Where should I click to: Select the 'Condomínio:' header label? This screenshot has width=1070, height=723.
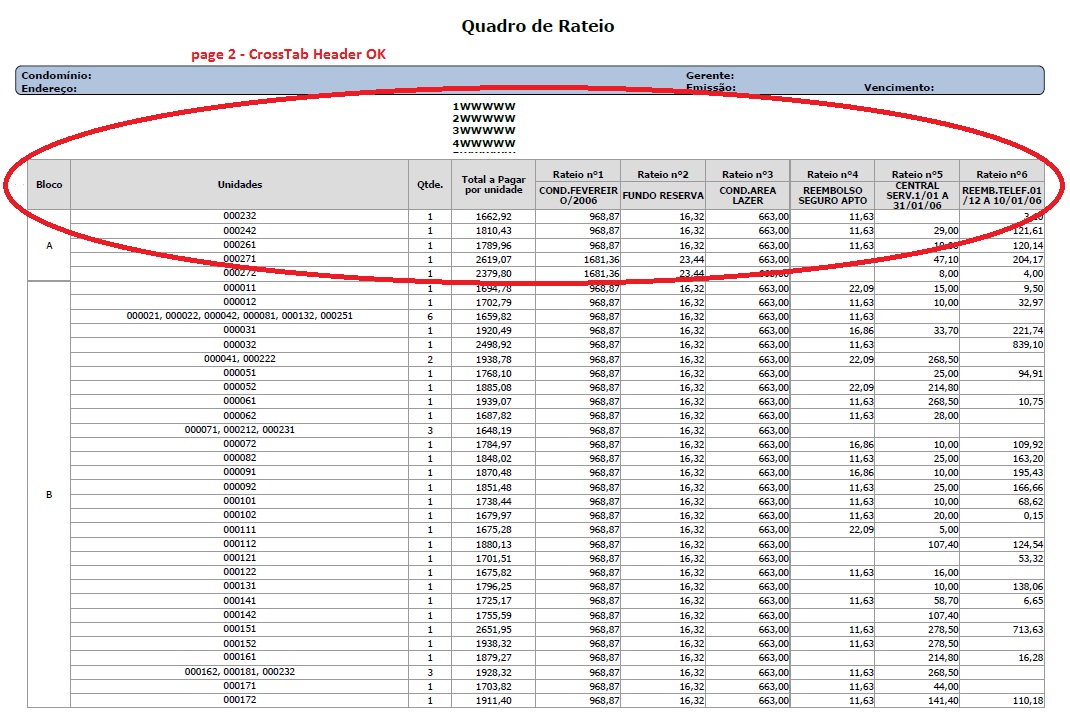point(56,76)
